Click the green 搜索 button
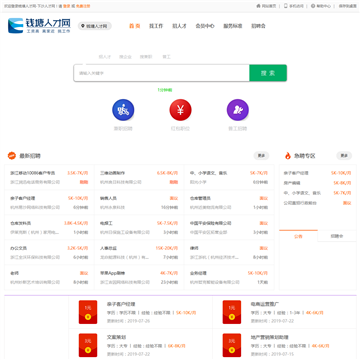Image resolution: width=360 pixels, height=360 pixels. pyautogui.click(x=268, y=73)
